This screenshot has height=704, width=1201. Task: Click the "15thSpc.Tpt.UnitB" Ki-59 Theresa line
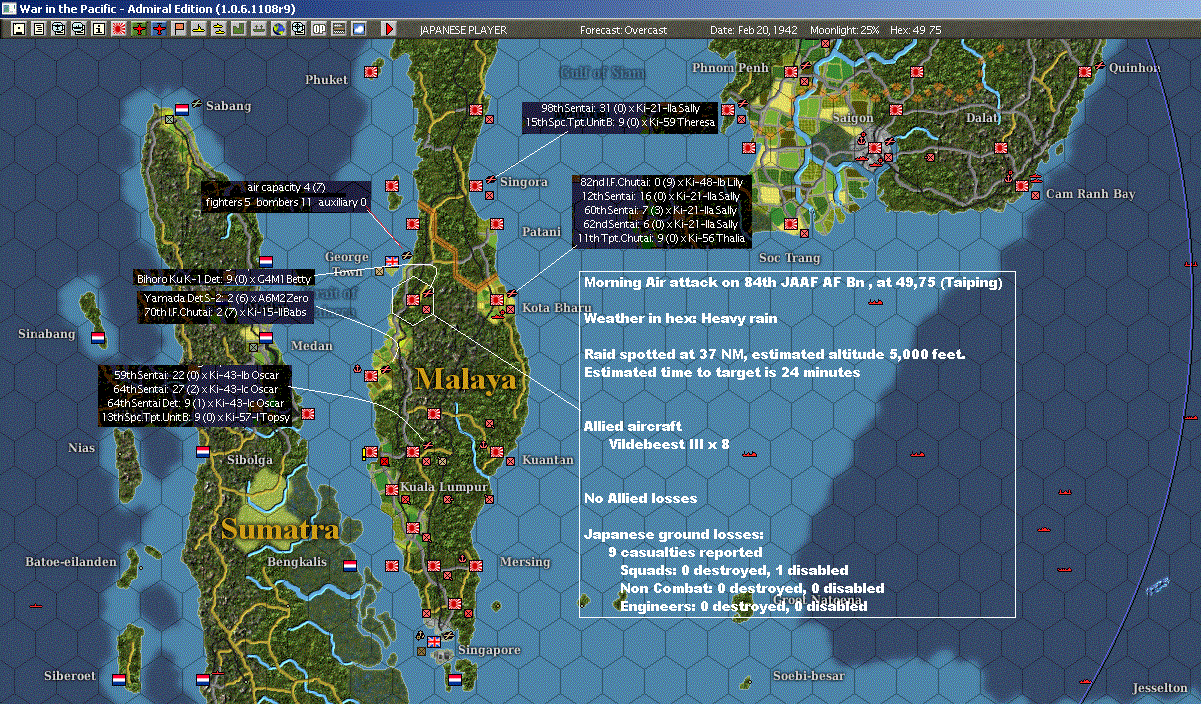620,122
